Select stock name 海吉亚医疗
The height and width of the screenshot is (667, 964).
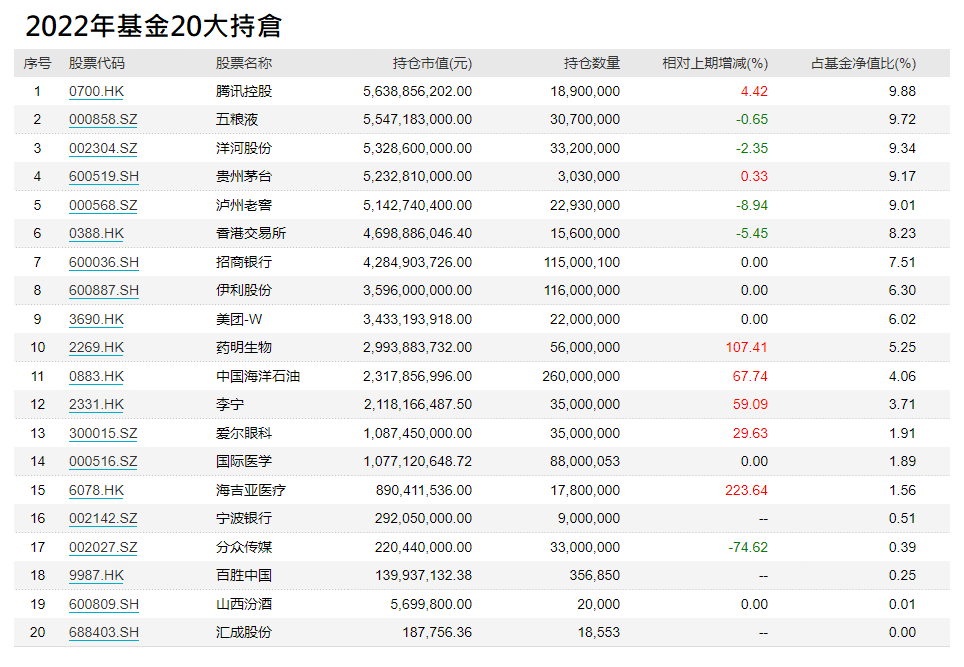(251, 491)
